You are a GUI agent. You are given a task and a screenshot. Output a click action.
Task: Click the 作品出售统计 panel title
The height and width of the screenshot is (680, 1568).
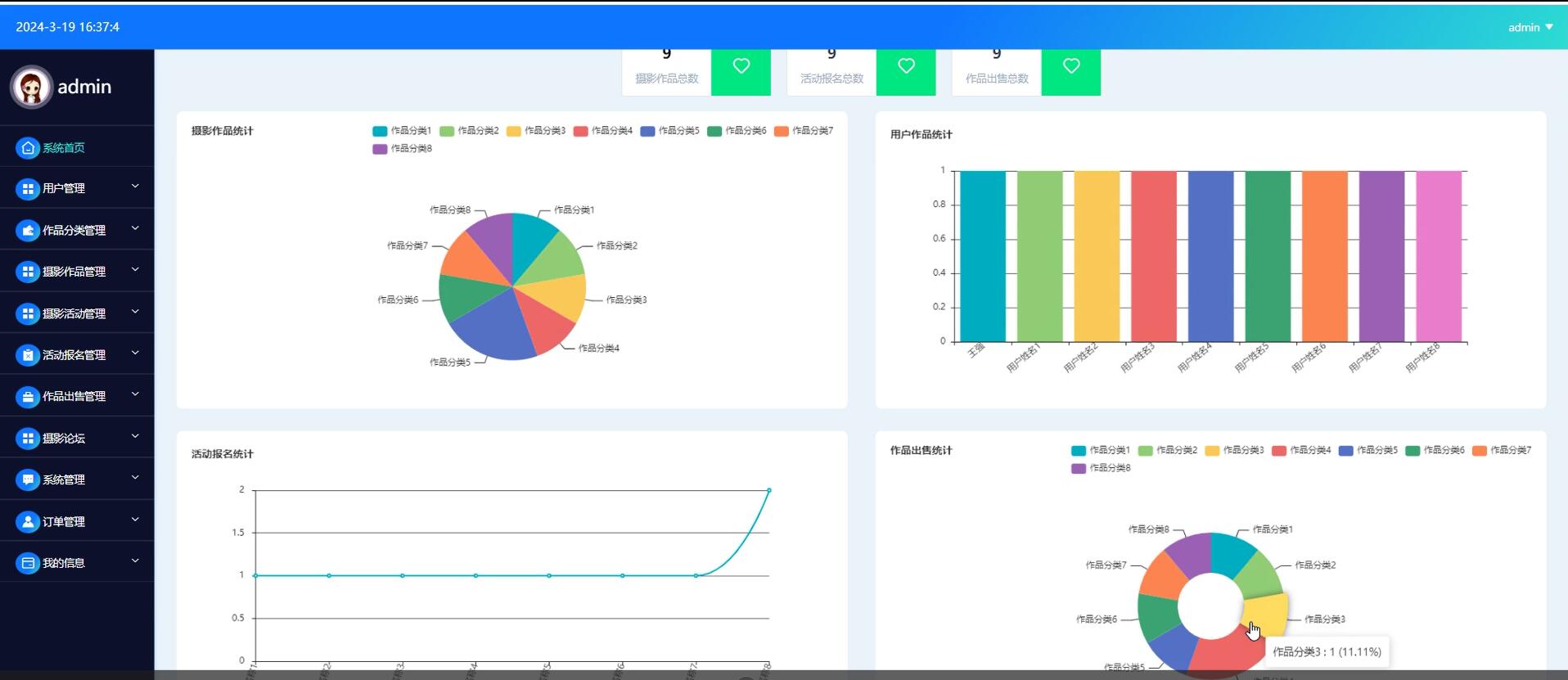[921, 451]
